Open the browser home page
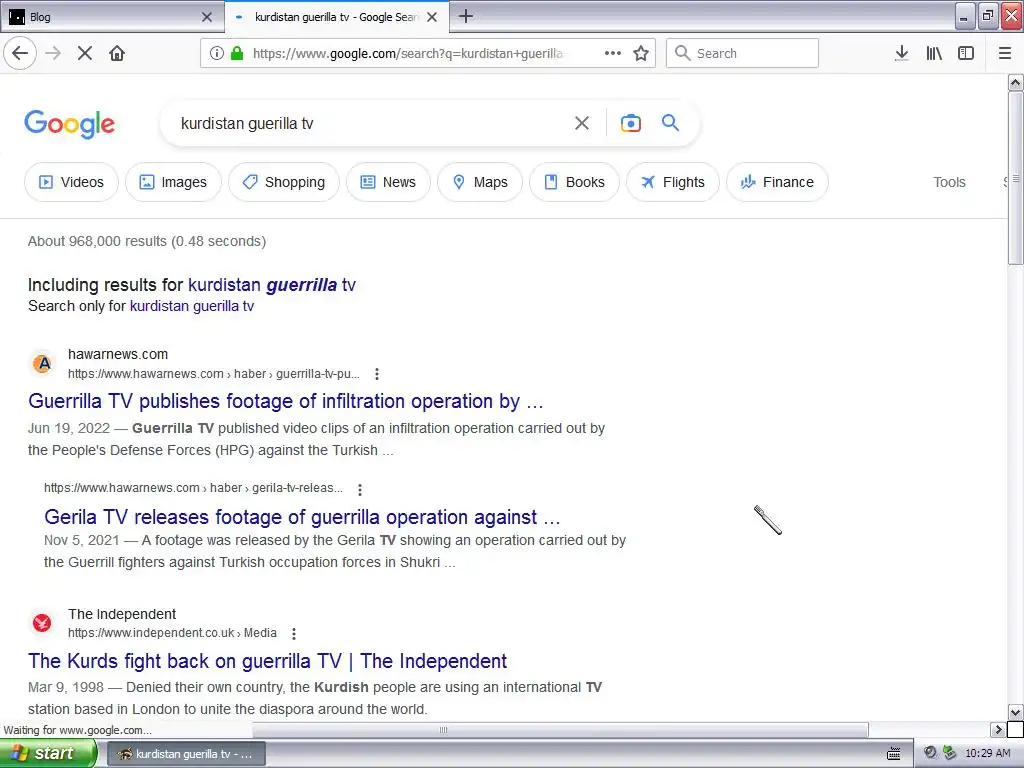The width and height of the screenshot is (1024, 768). (117, 53)
